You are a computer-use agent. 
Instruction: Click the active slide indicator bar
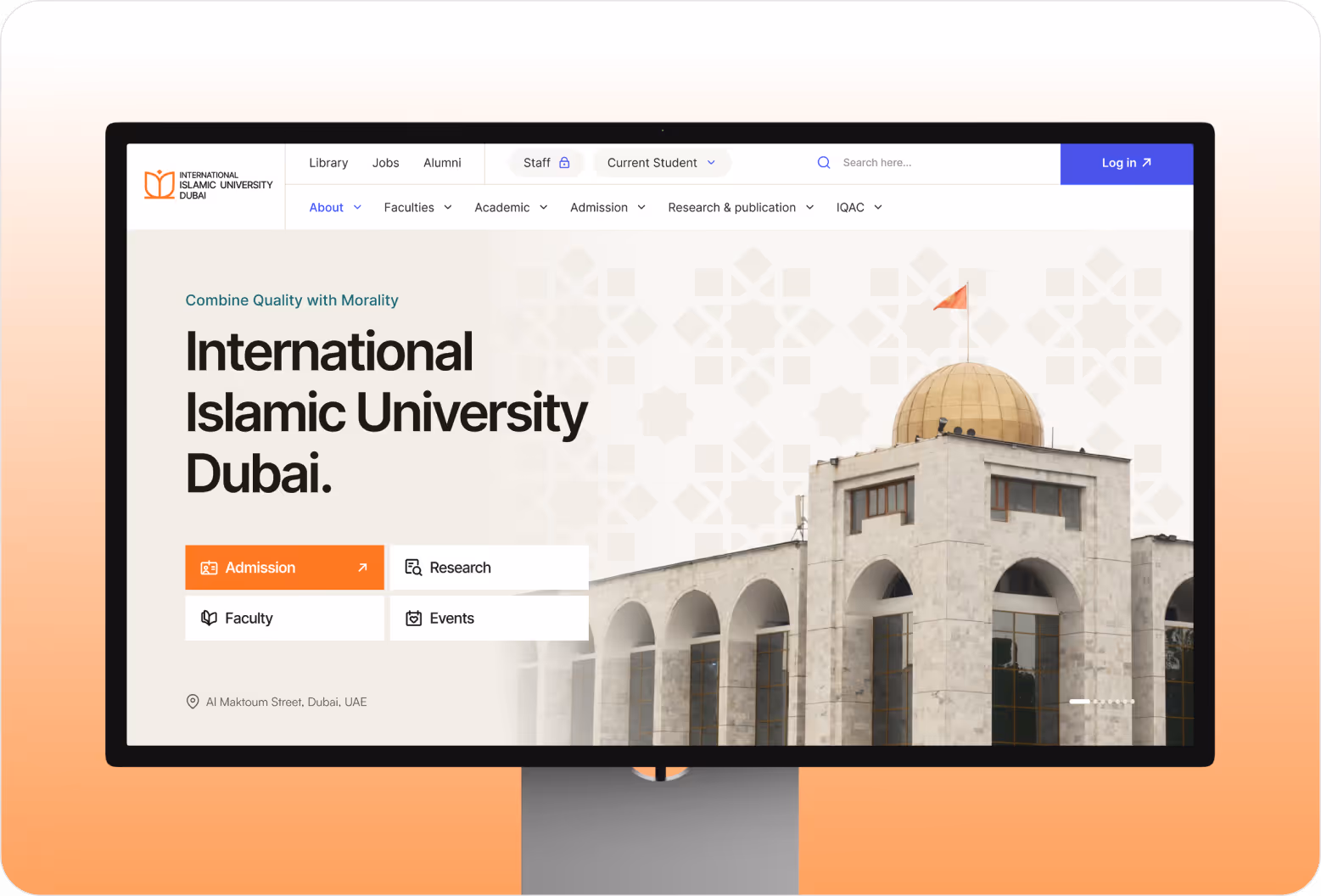point(1079,702)
